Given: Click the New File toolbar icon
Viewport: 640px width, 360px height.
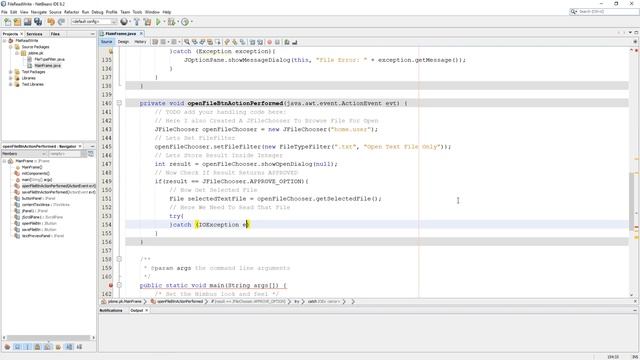Looking at the screenshot, I should [x=7, y=22].
